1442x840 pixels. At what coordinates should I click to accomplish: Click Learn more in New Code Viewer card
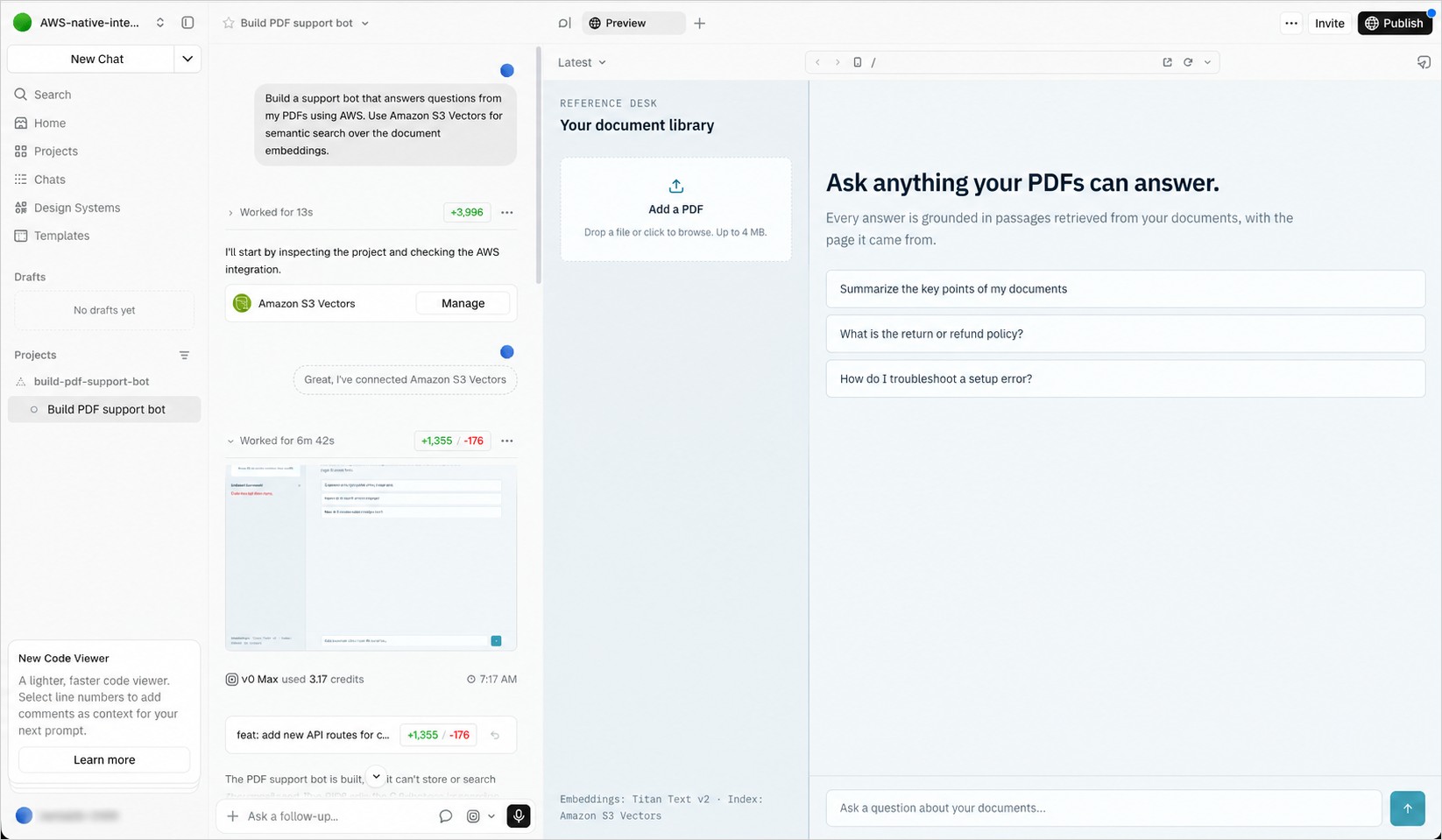[104, 759]
